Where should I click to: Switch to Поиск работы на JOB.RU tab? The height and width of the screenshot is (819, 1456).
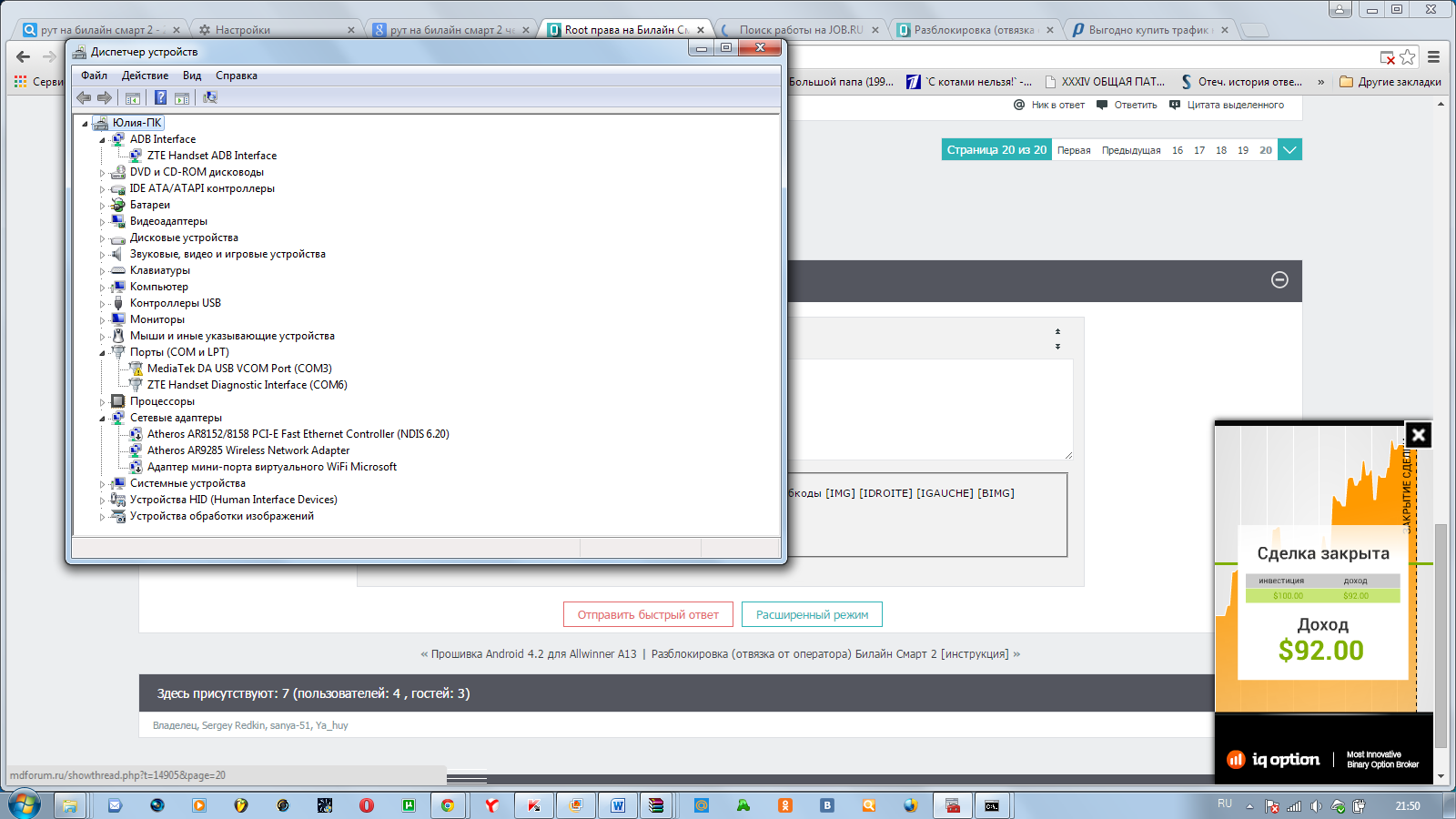coord(801,30)
